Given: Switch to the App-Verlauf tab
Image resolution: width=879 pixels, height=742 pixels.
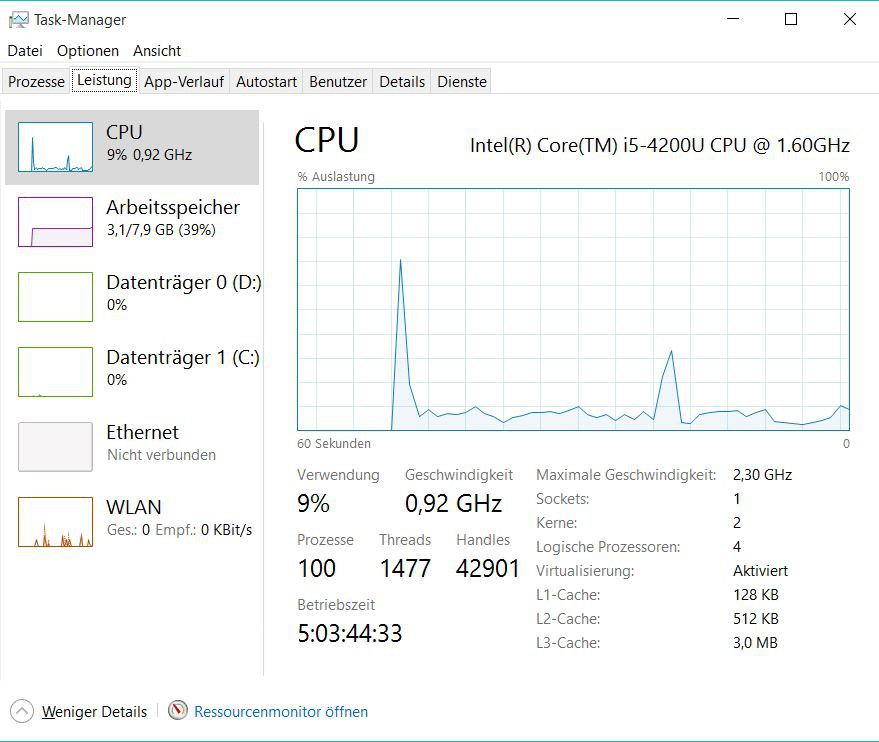Looking at the screenshot, I should 184,82.
